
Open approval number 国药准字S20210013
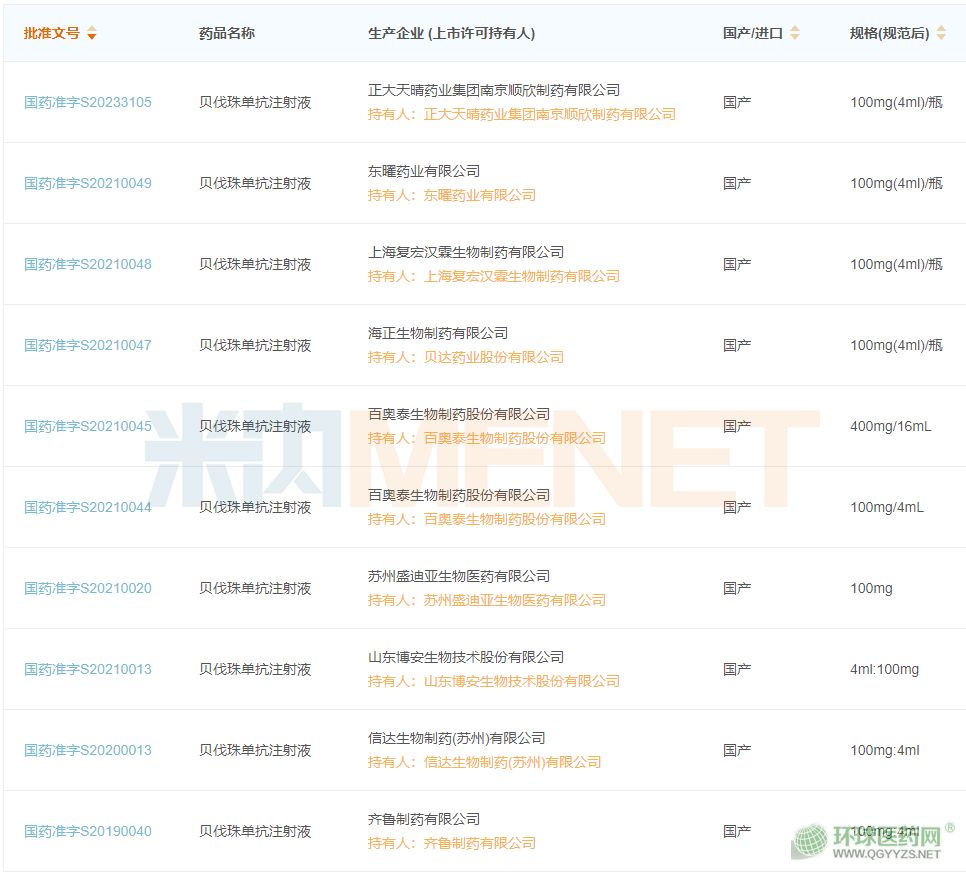pos(88,669)
